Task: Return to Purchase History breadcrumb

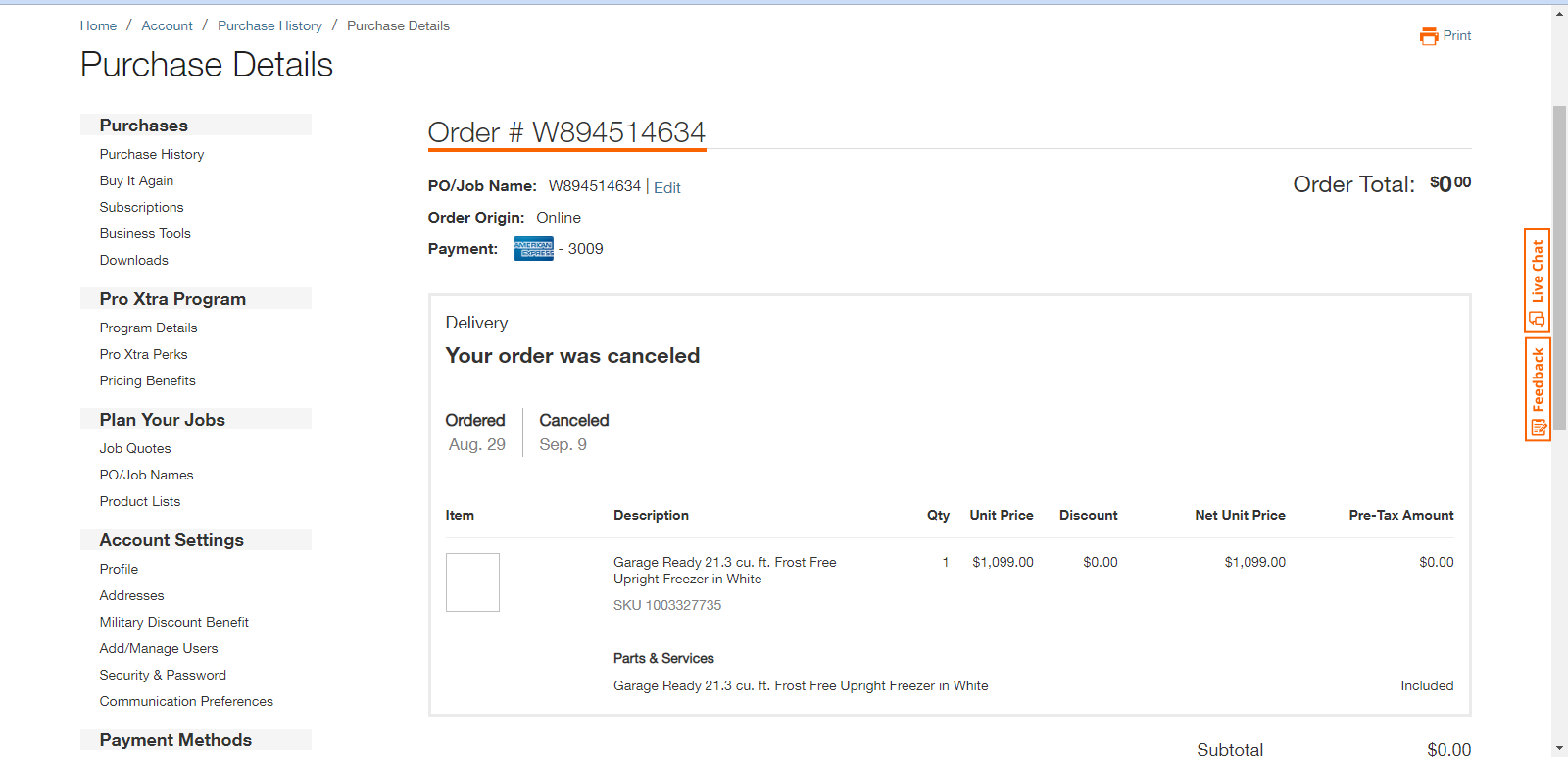Action: point(269,25)
